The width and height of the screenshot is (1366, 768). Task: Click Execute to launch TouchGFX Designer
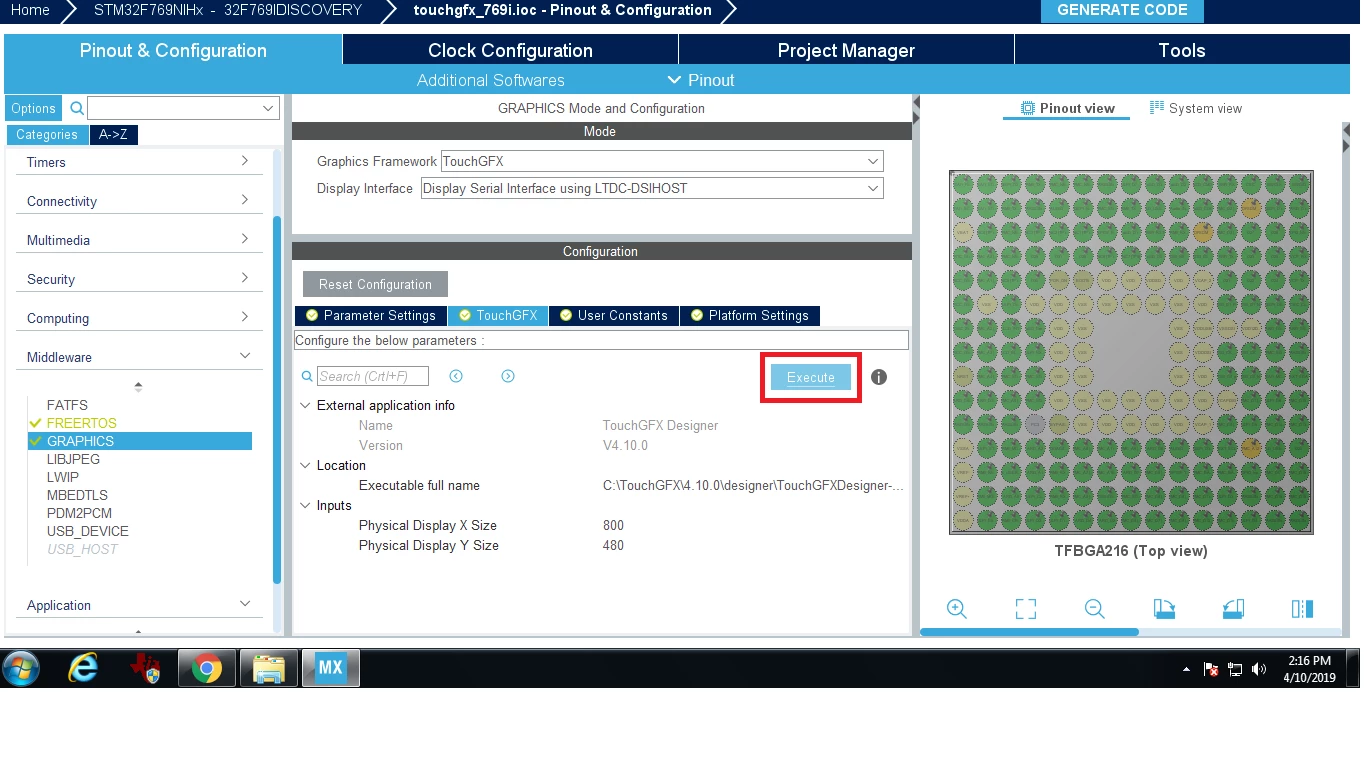click(810, 377)
